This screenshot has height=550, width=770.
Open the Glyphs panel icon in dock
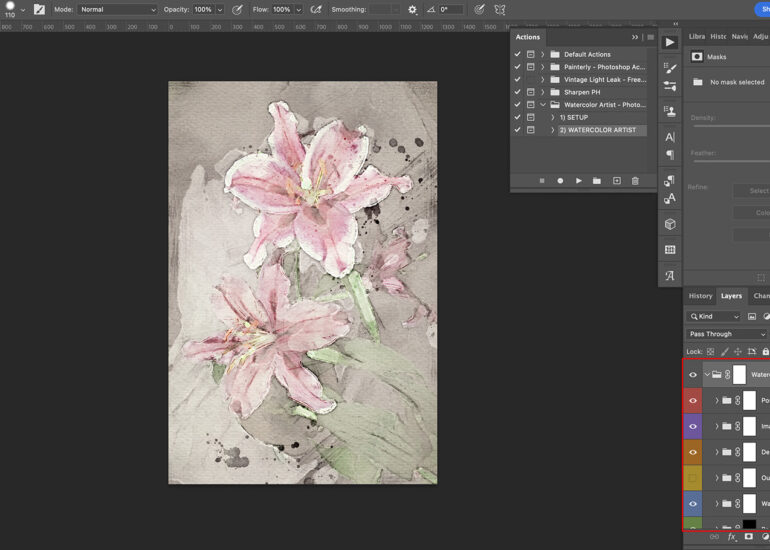pos(670,275)
